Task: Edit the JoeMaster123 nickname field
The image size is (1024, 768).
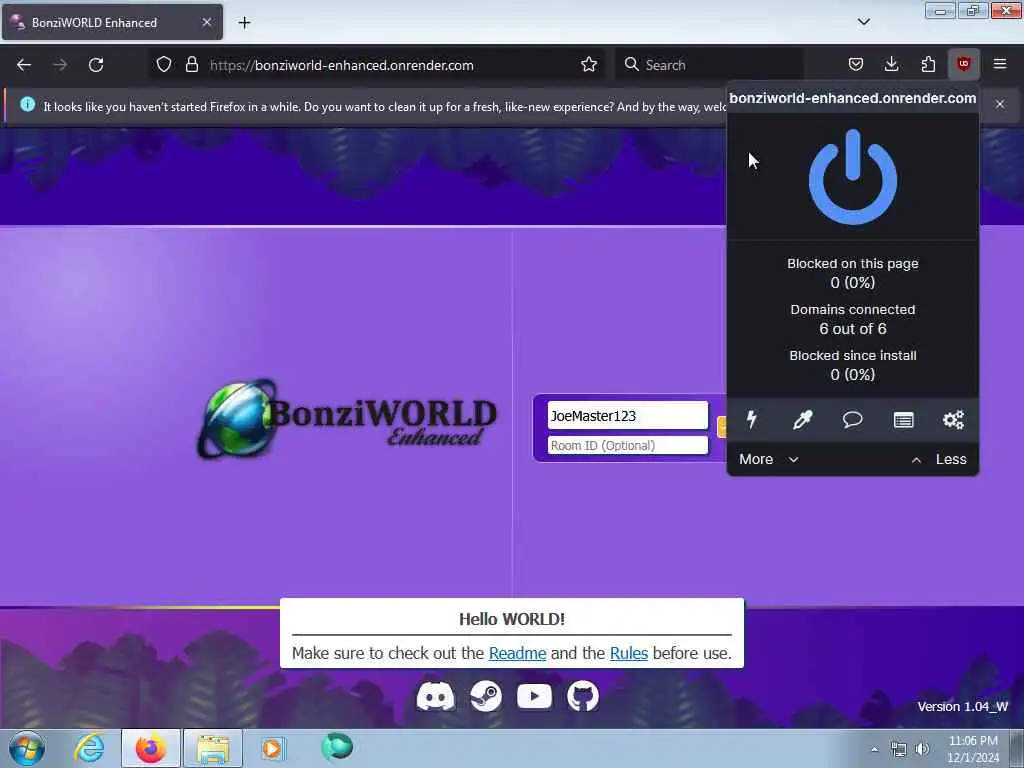Action: (627, 415)
